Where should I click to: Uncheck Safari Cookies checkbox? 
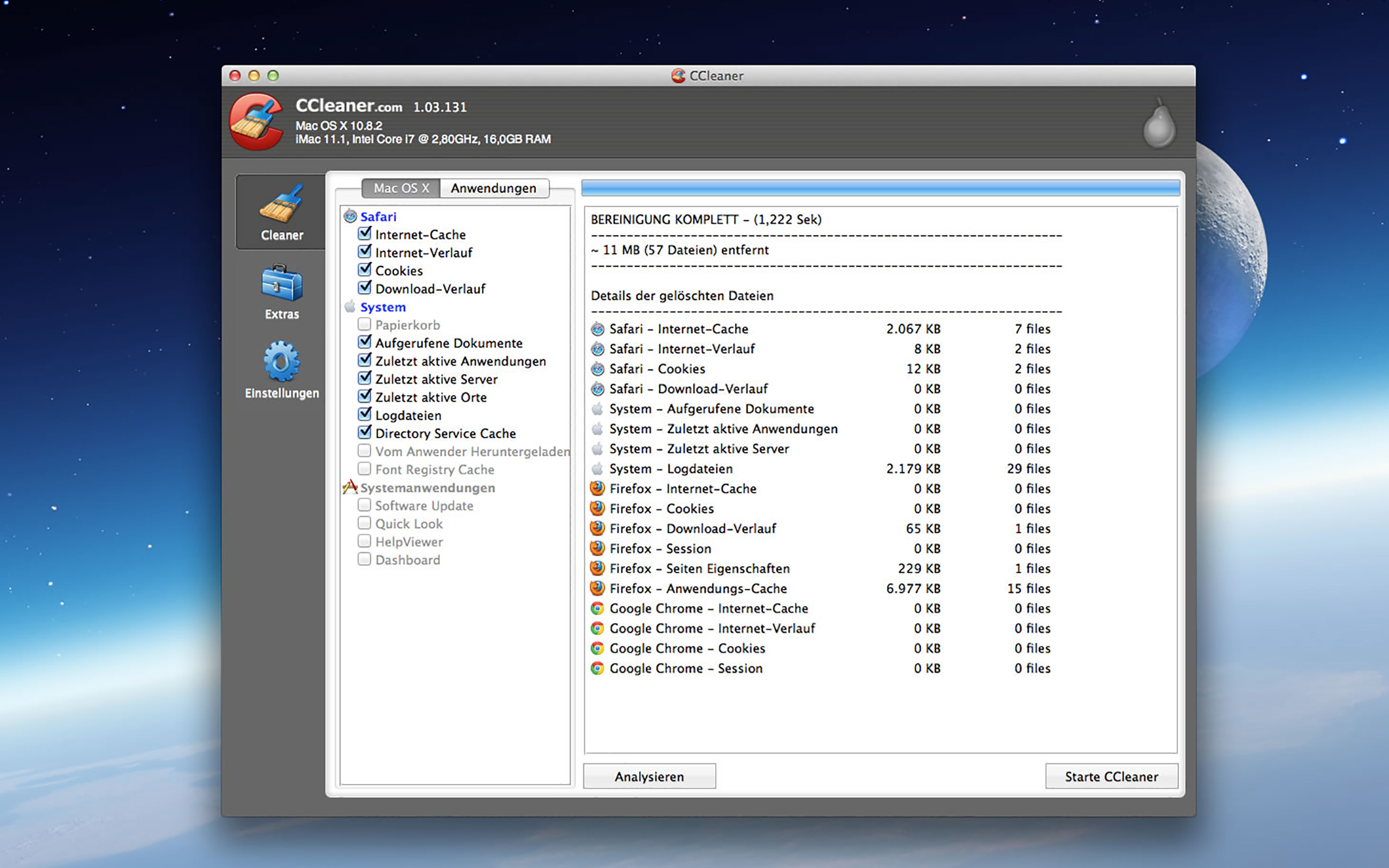[x=365, y=270]
